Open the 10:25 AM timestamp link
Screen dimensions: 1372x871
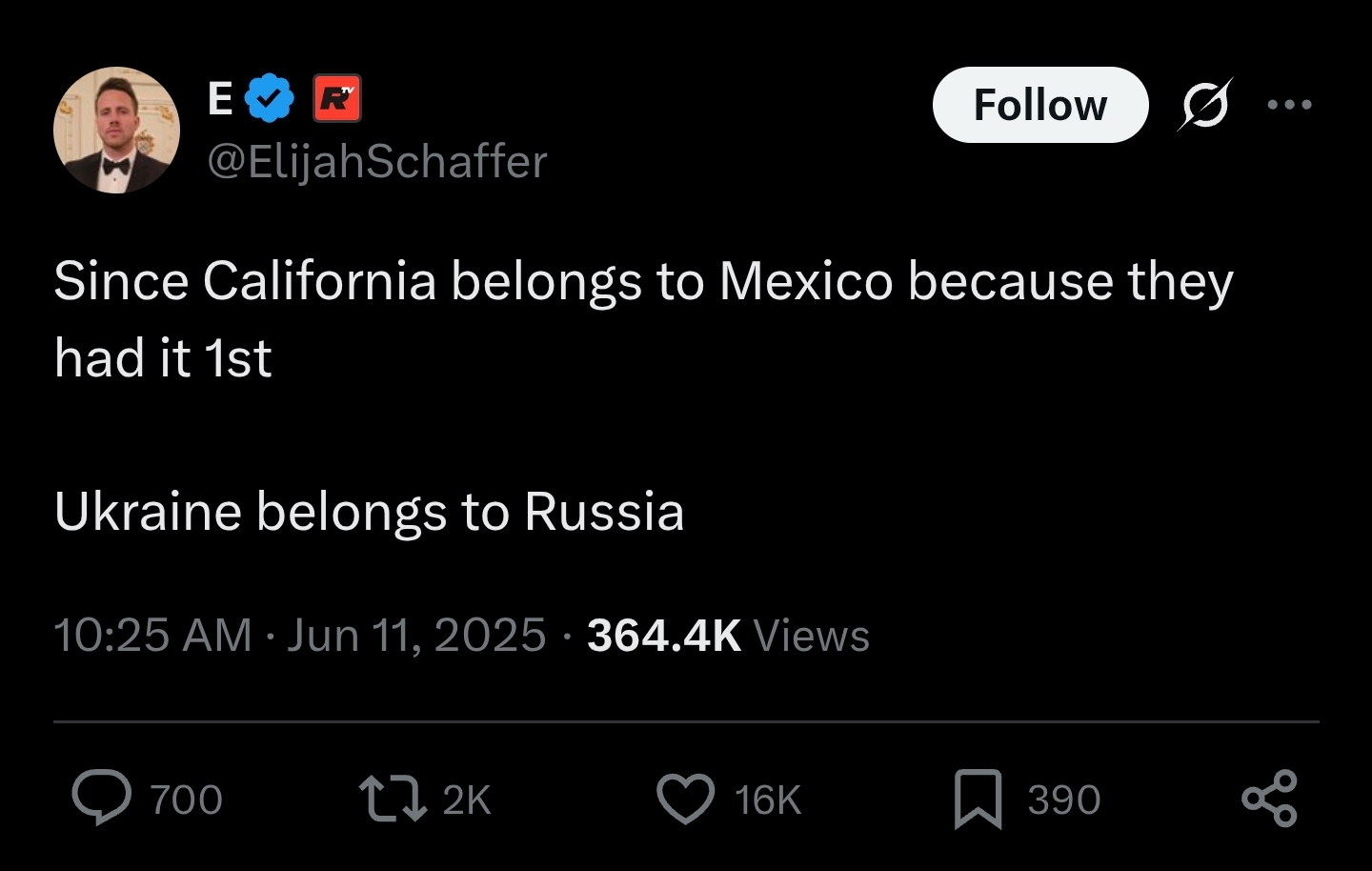tap(152, 636)
